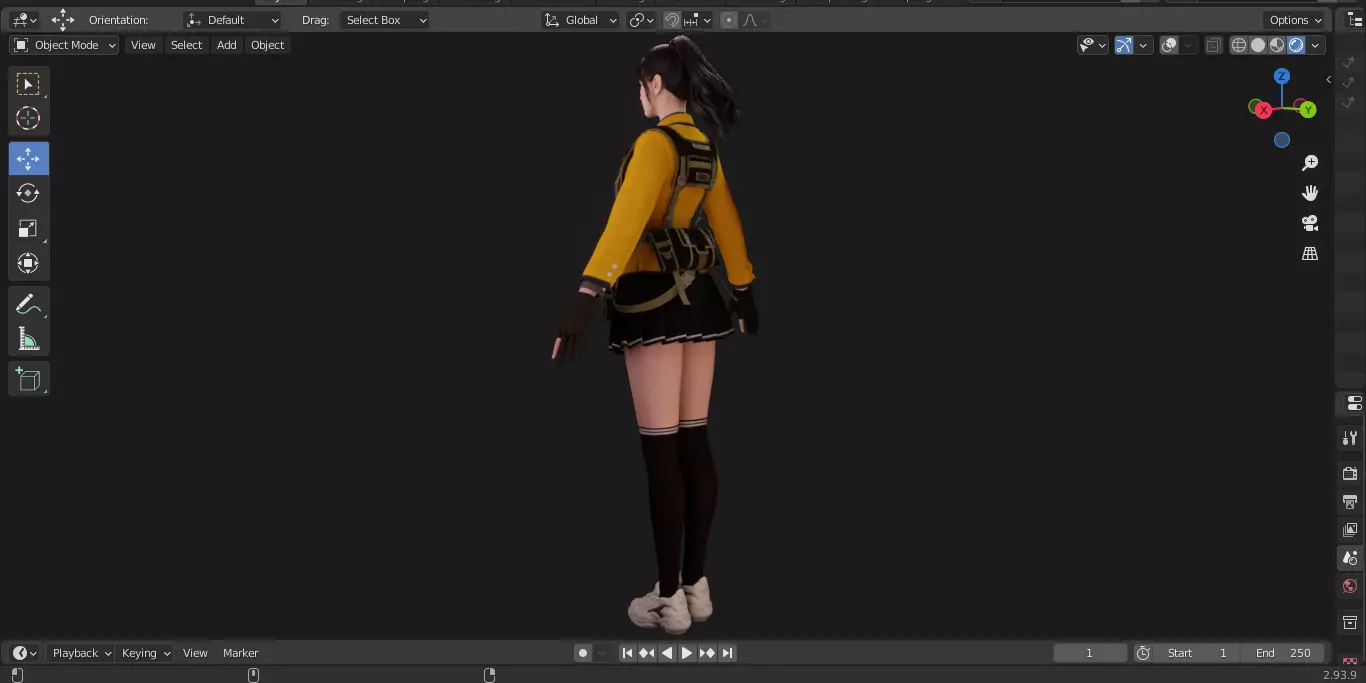Select the Select Box tool
Screen dimensions: 1366x683
pyautogui.click(x=28, y=84)
